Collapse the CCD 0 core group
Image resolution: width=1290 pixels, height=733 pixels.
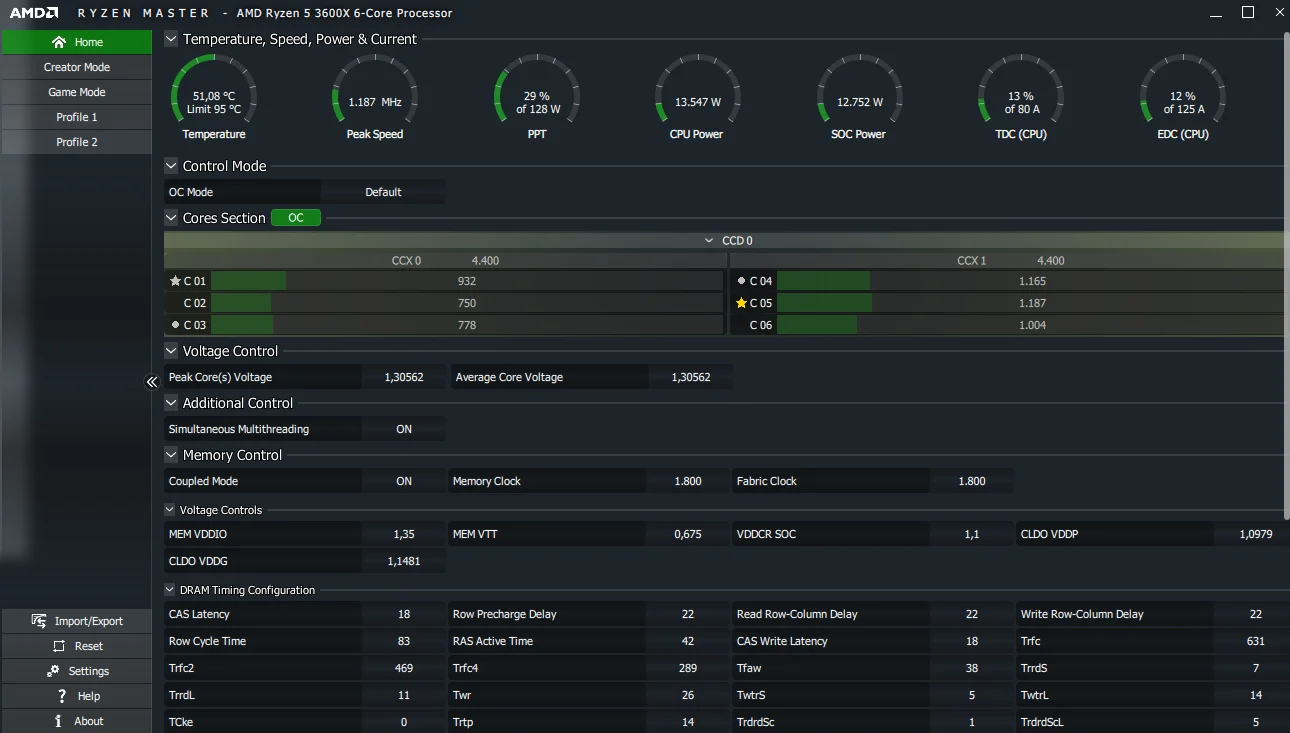point(709,241)
